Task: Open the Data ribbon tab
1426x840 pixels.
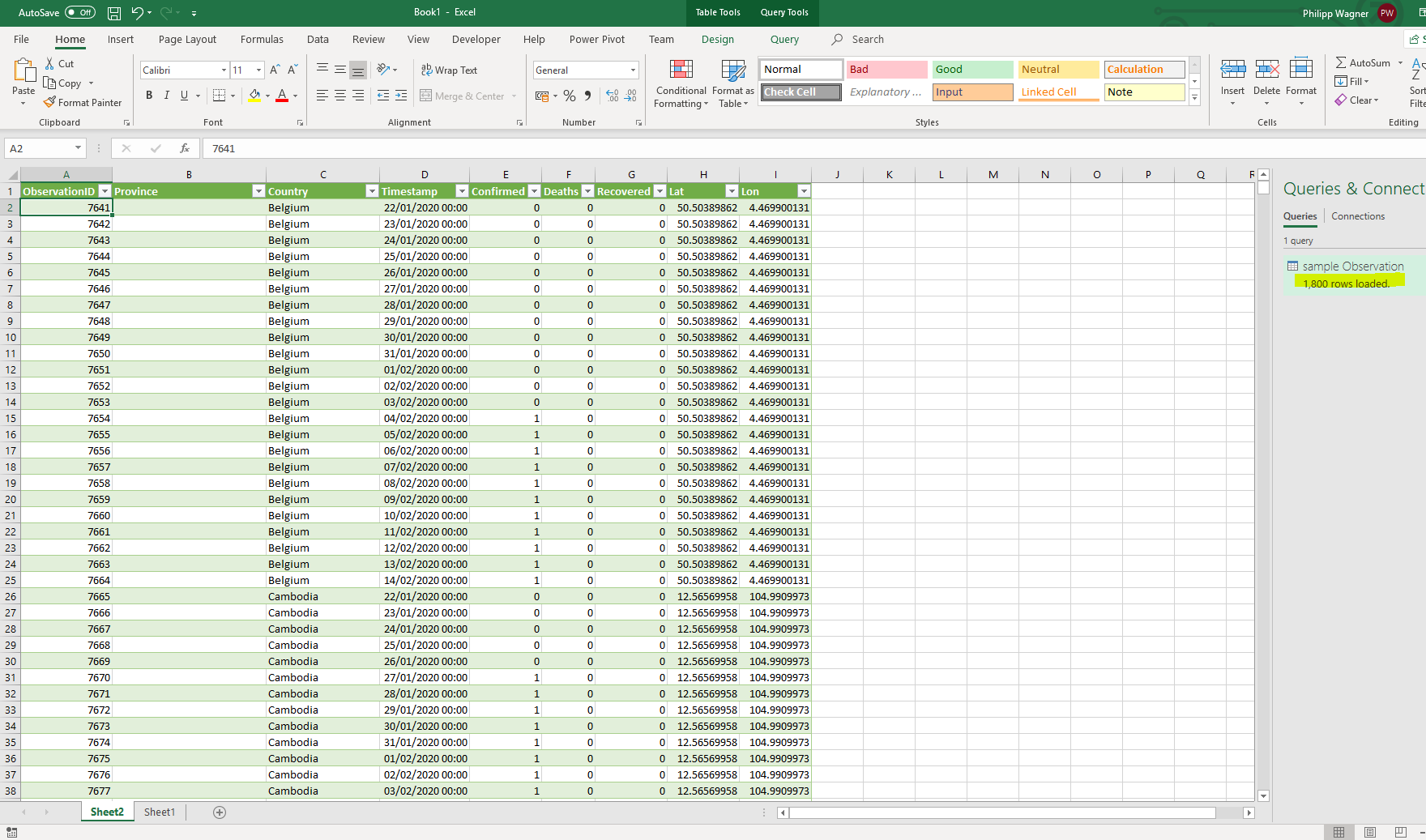Action: coord(318,39)
